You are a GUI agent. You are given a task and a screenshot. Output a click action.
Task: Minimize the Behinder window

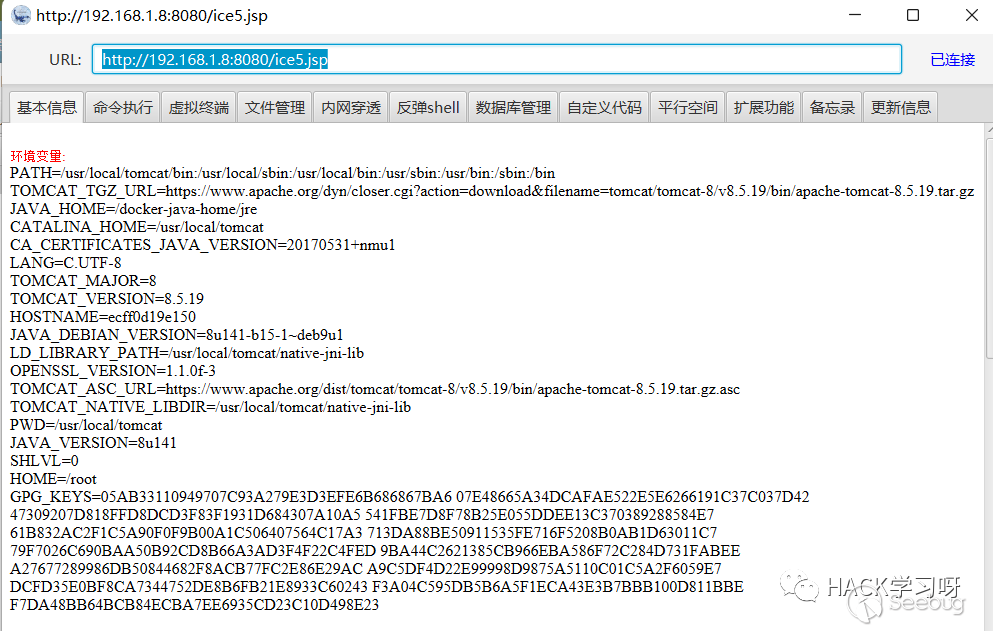[x=855, y=15]
